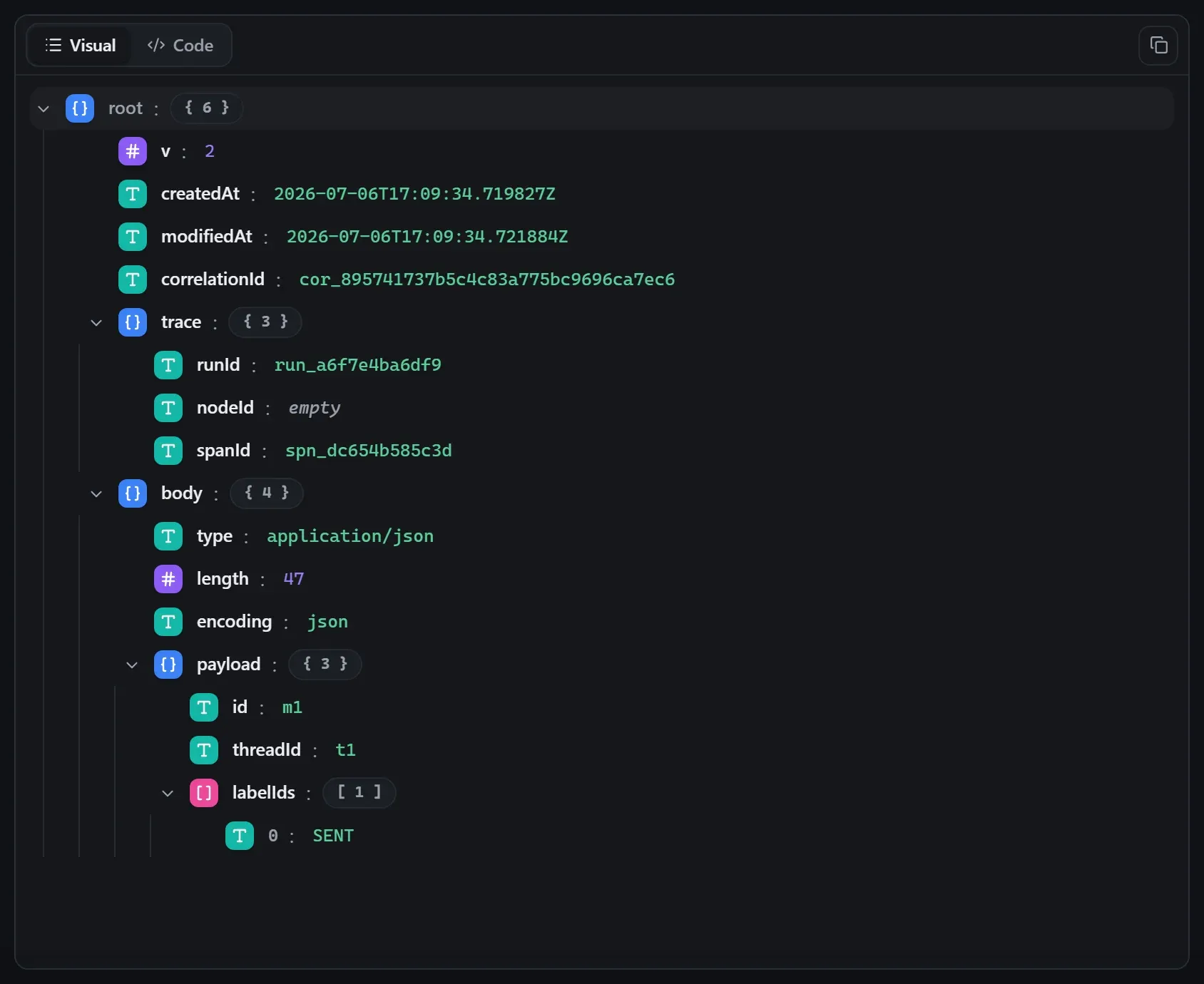Image resolution: width=1204 pixels, height=984 pixels.
Task: Click the threadId key label
Action: (x=267, y=750)
